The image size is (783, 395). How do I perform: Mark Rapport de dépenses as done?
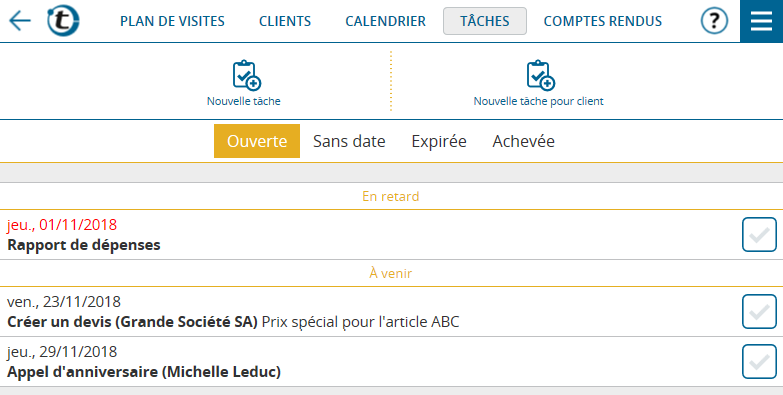(759, 235)
